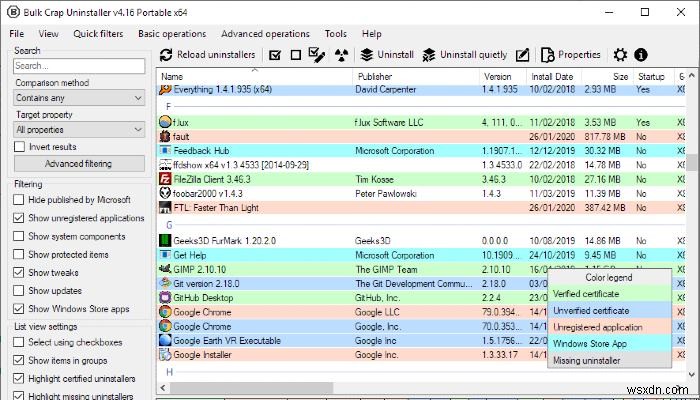
Task: Click the Google Installer app icon
Action: [x=165, y=354]
